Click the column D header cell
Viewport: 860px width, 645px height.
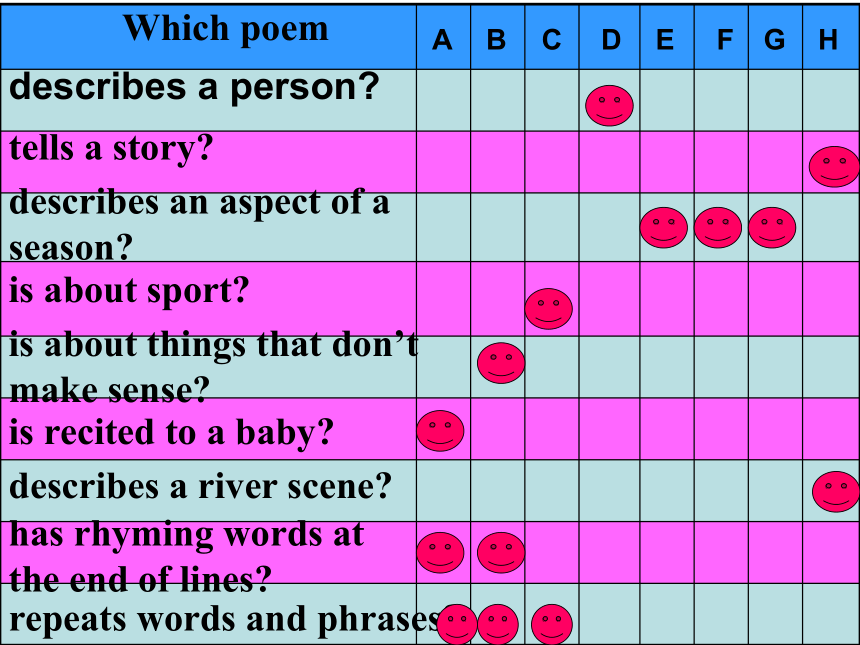point(609,37)
